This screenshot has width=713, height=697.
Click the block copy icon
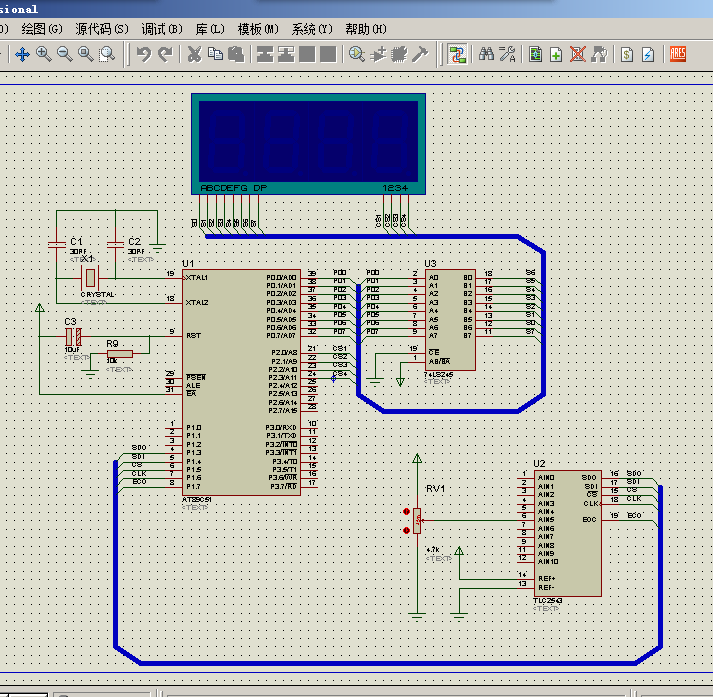pyautogui.click(x=265, y=55)
